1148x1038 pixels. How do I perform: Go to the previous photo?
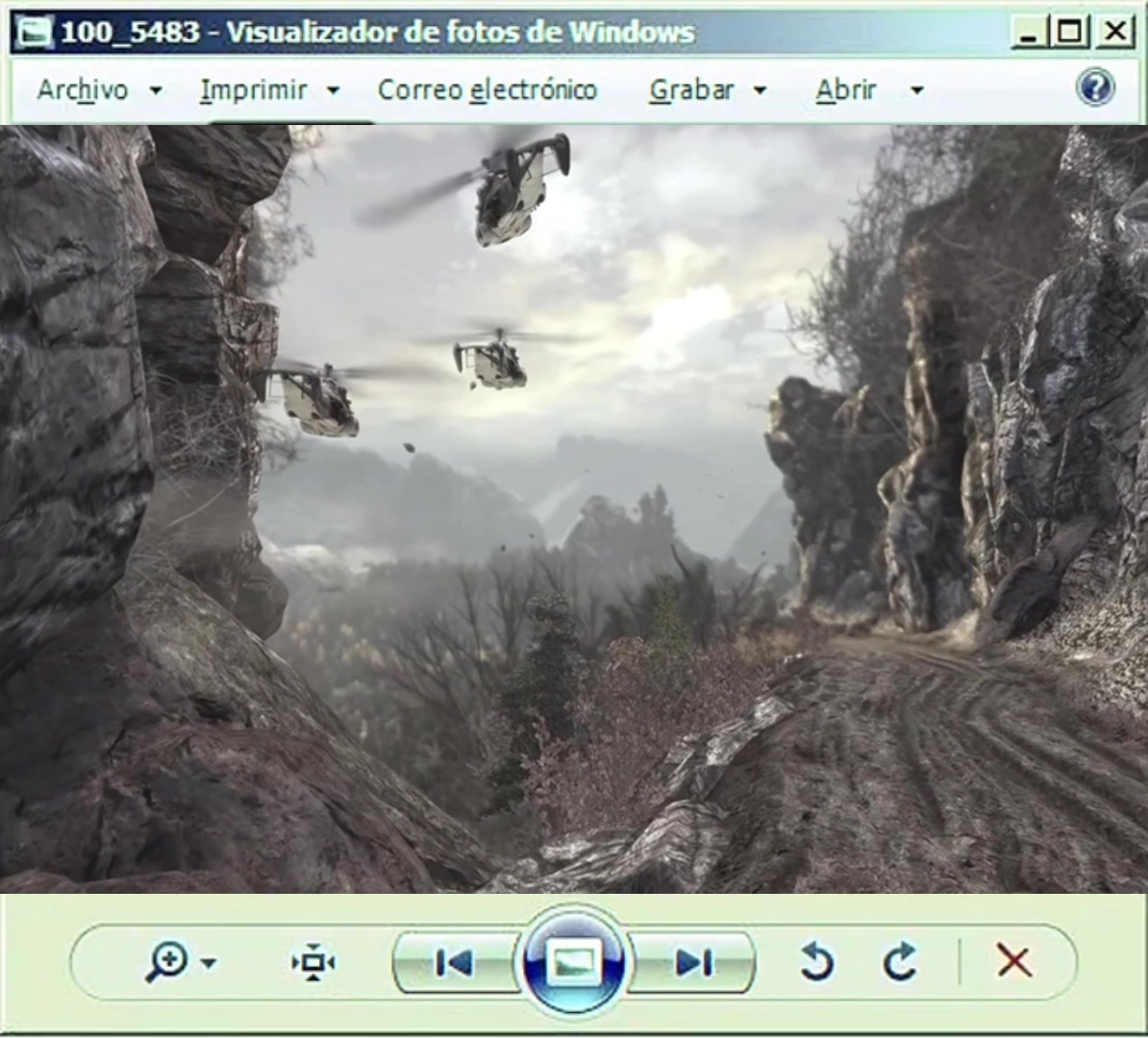(454, 963)
